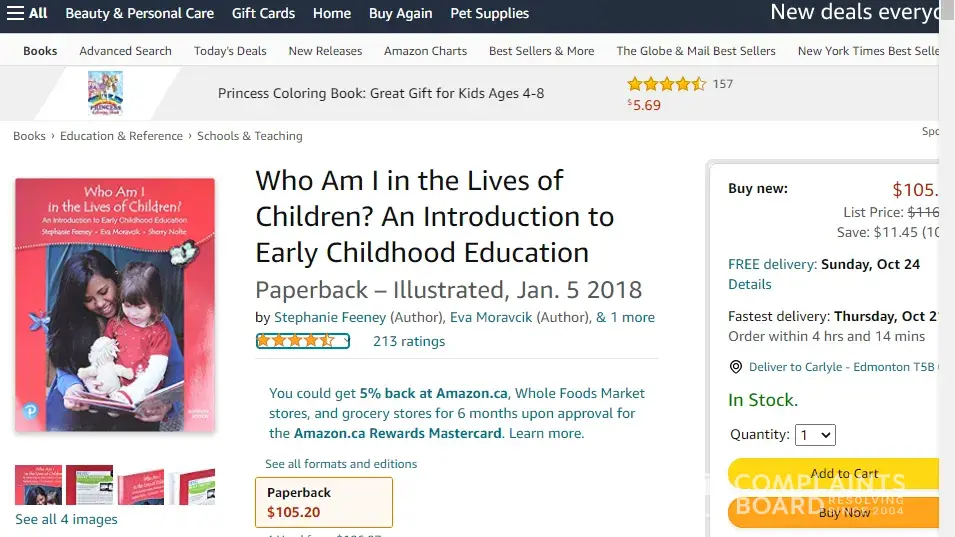Open the first book thumbnail image
The height and width of the screenshot is (537, 955).
point(38,485)
